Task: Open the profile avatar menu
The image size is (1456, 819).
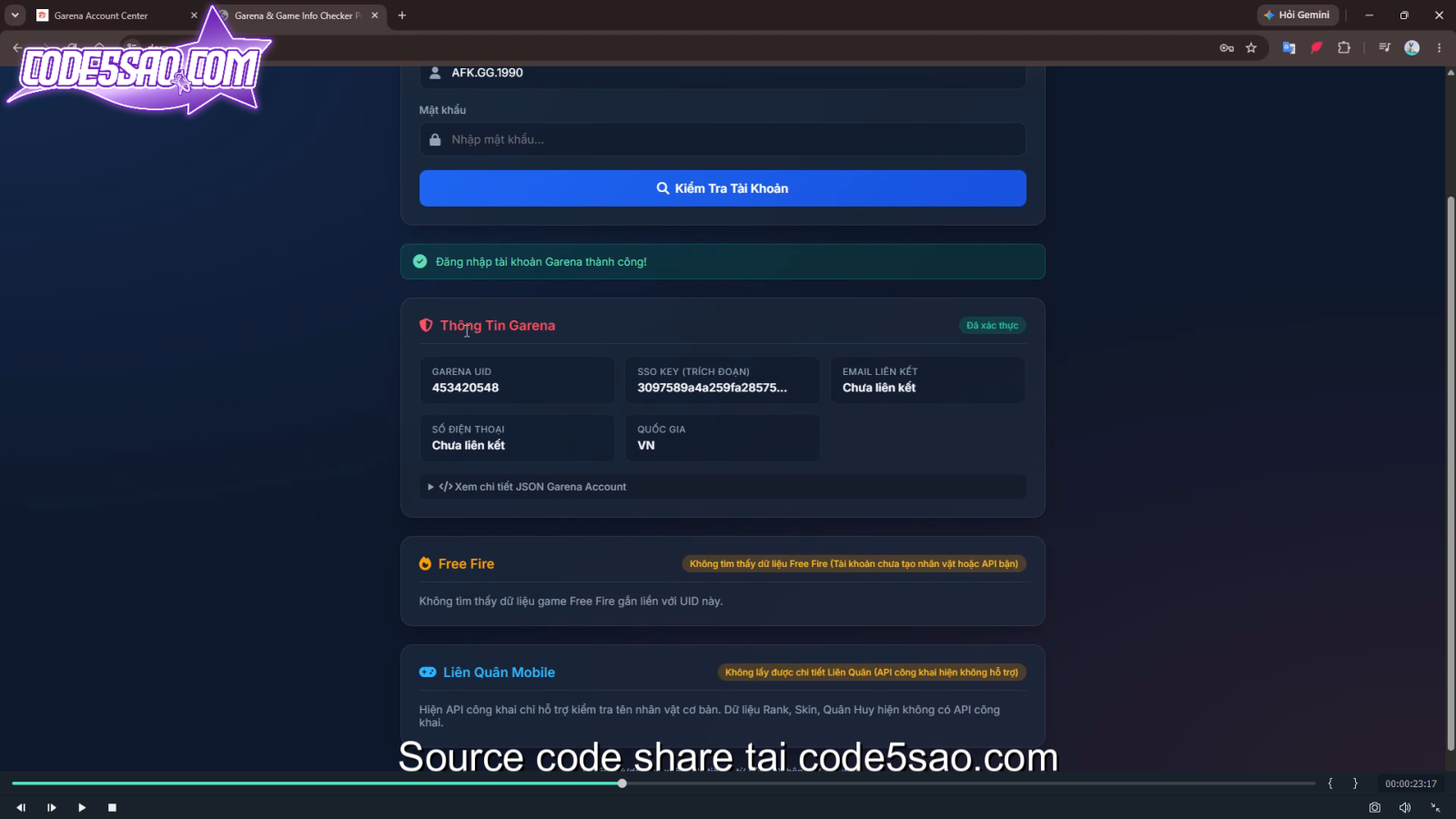Action: click(x=1412, y=48)
